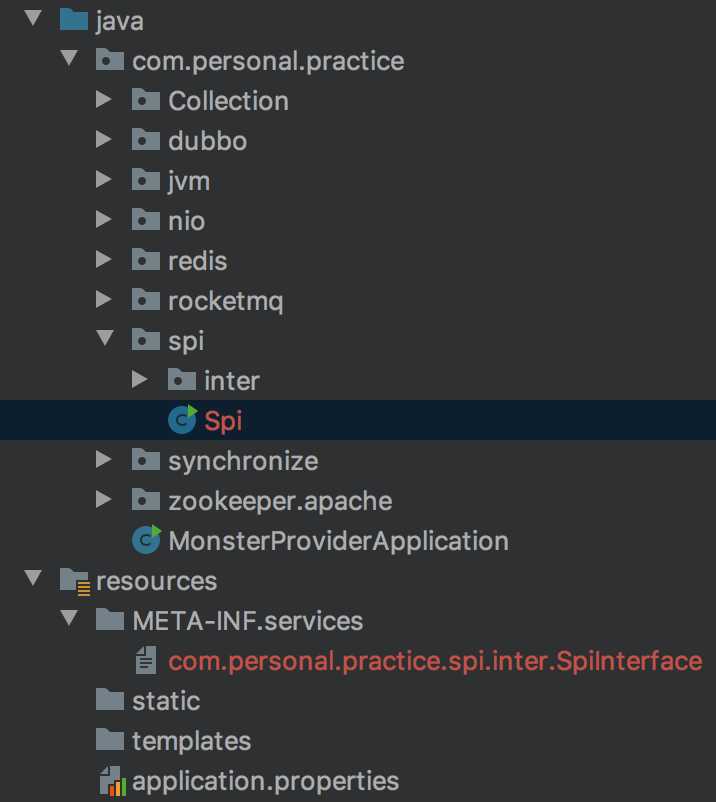Expand the rocketmq package

[x=103, y=300]
